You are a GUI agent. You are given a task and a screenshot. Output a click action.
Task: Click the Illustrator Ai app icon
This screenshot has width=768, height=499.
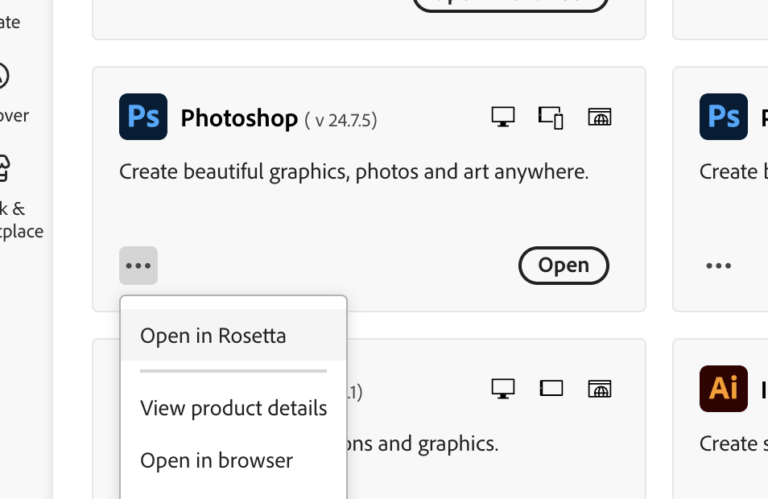(x=723, y=388)
